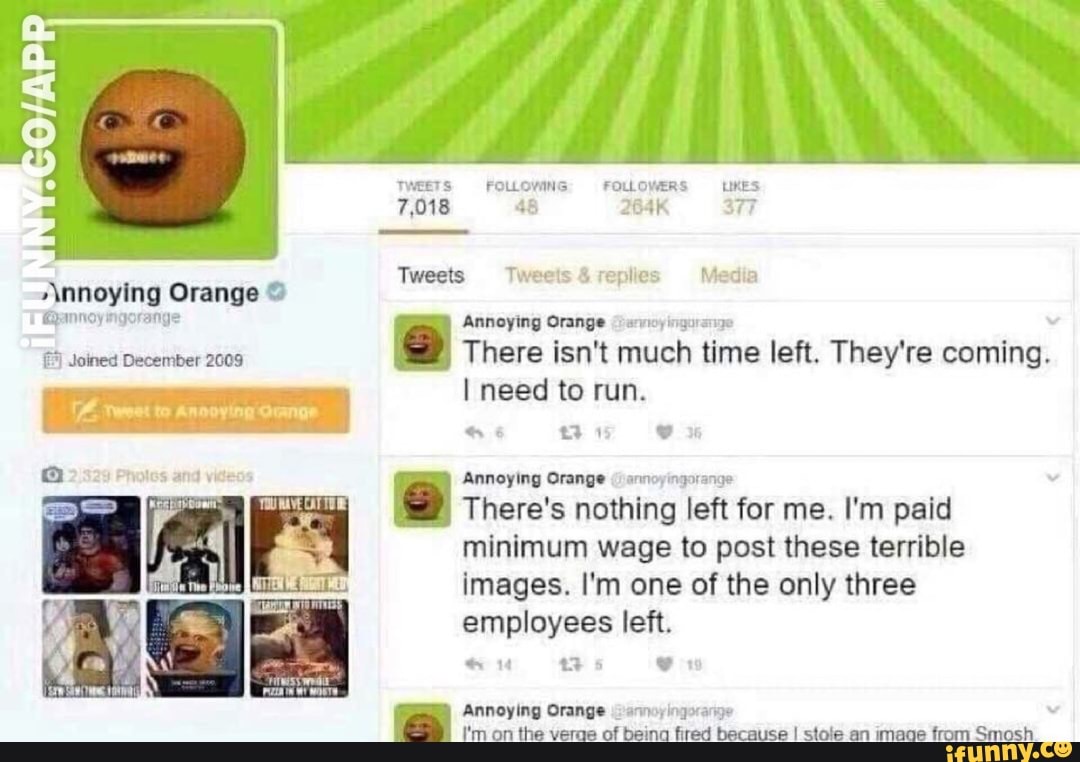The height and width of the screenshot is (762, 1080).
Task: Retweet the minimum wage tweet
Action: [x=570, y=664]
